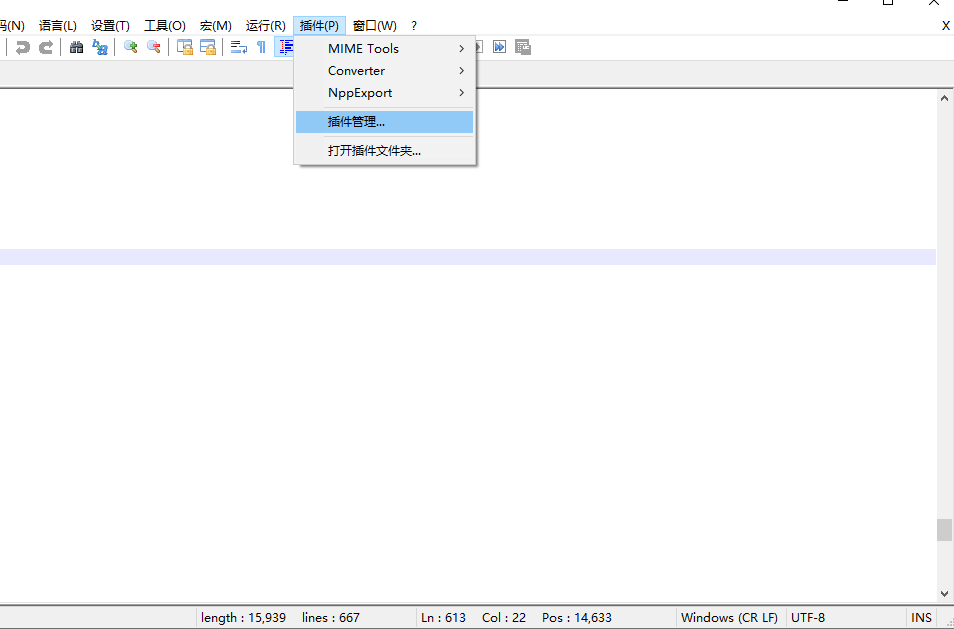This screenshot has height=629, width=954.
Task: Open the ? help menu
Action: pos(414,26)
